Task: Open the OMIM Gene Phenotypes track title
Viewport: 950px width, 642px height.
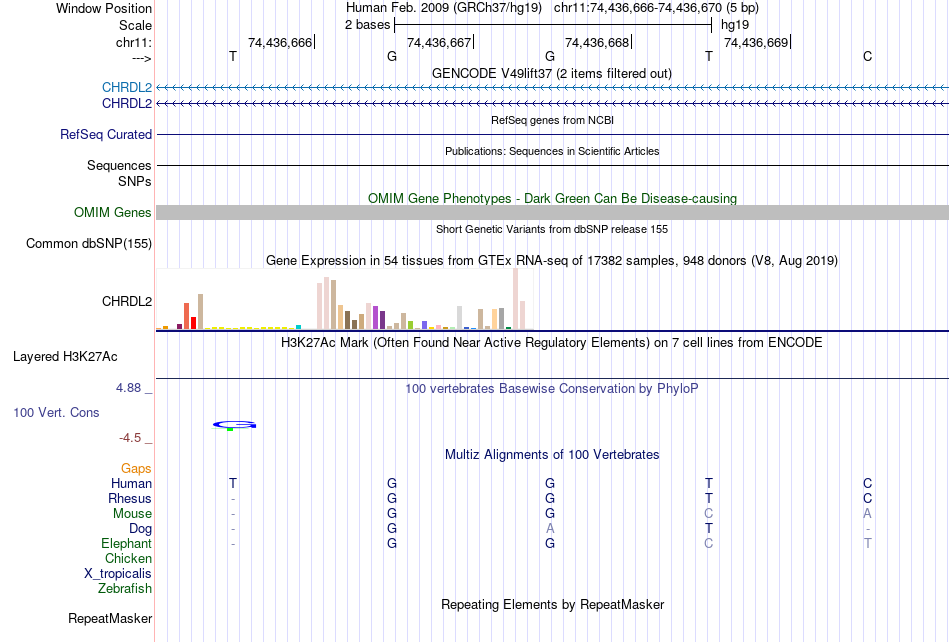Action: (x=552, y=199)
